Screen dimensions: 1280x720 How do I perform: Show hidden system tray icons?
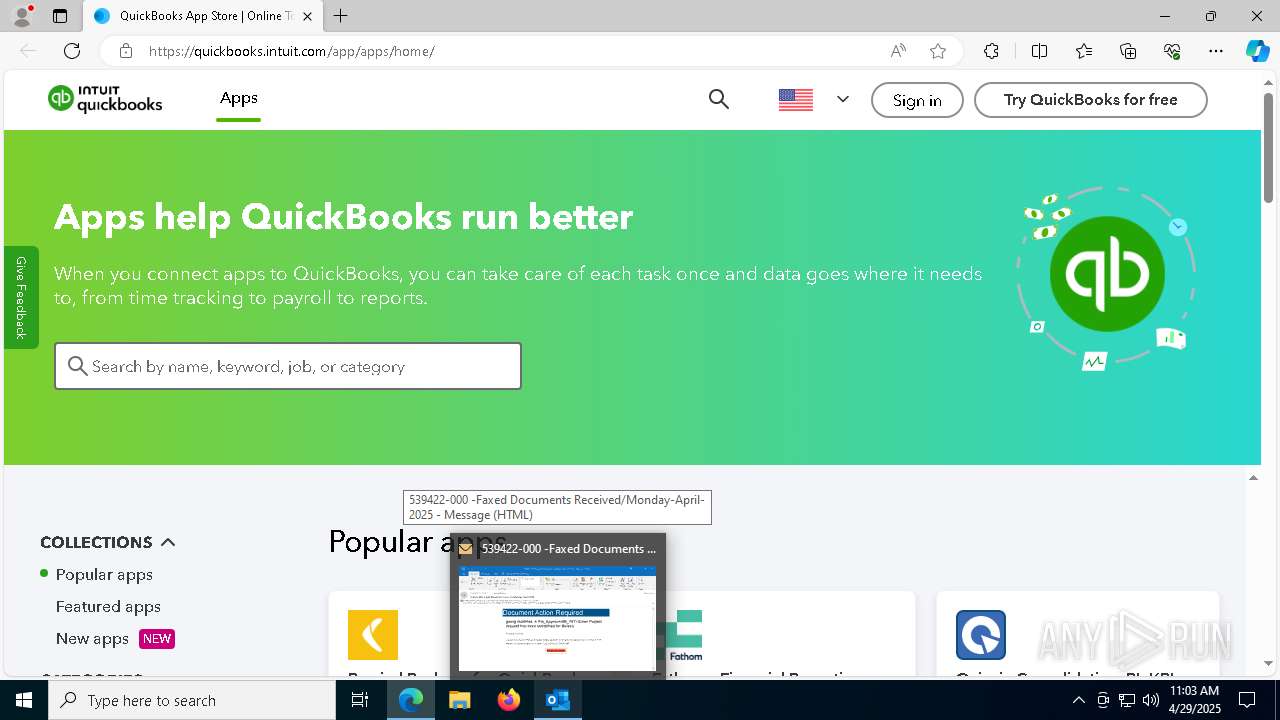pos(1079,700)
